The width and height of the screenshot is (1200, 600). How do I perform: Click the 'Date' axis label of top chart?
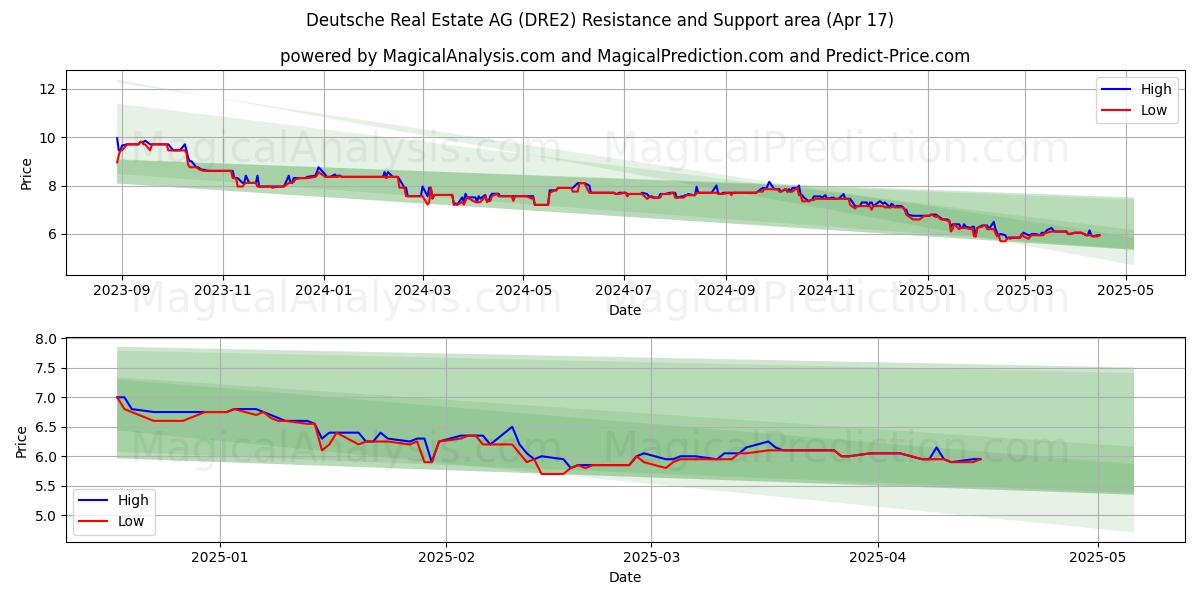point(625,311)
